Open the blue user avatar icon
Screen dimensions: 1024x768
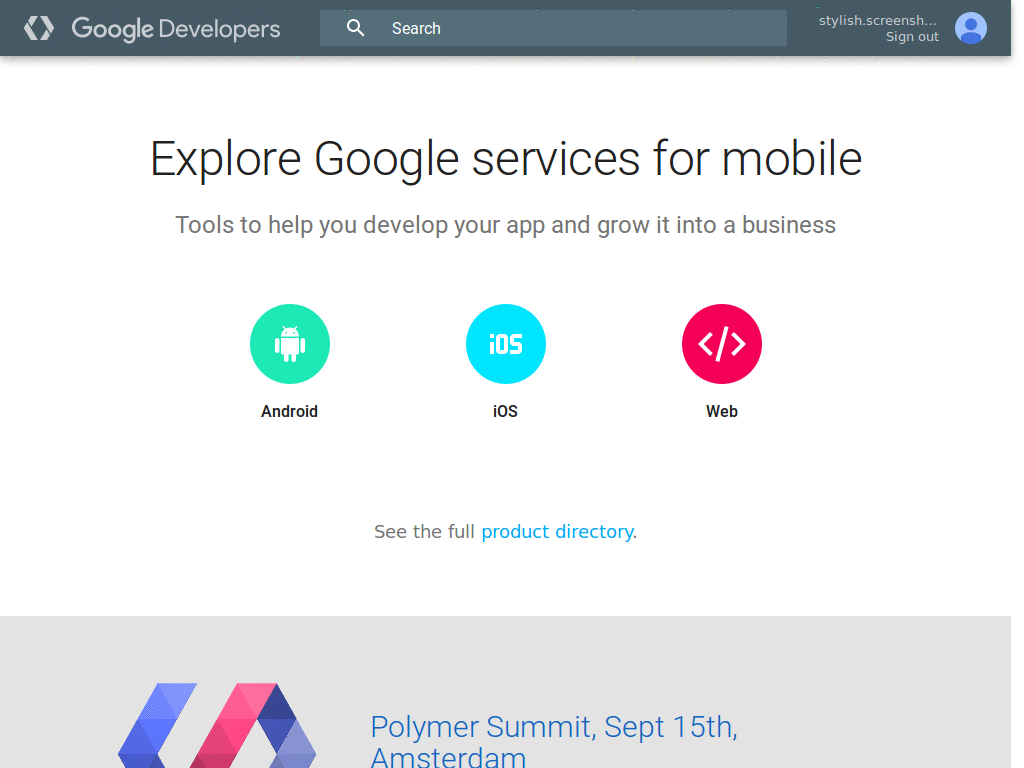970,28
